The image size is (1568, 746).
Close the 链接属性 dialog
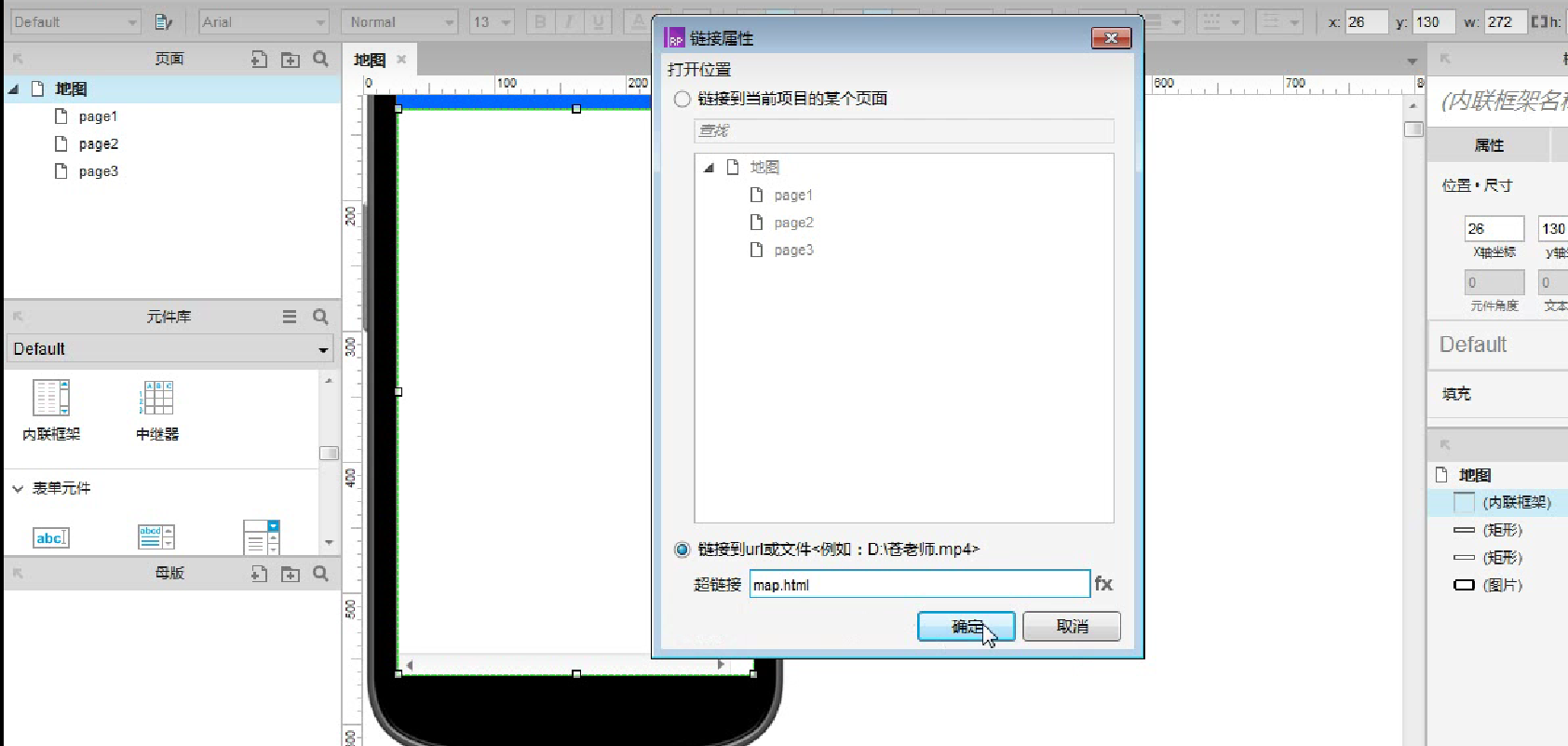click(1111, 38)
